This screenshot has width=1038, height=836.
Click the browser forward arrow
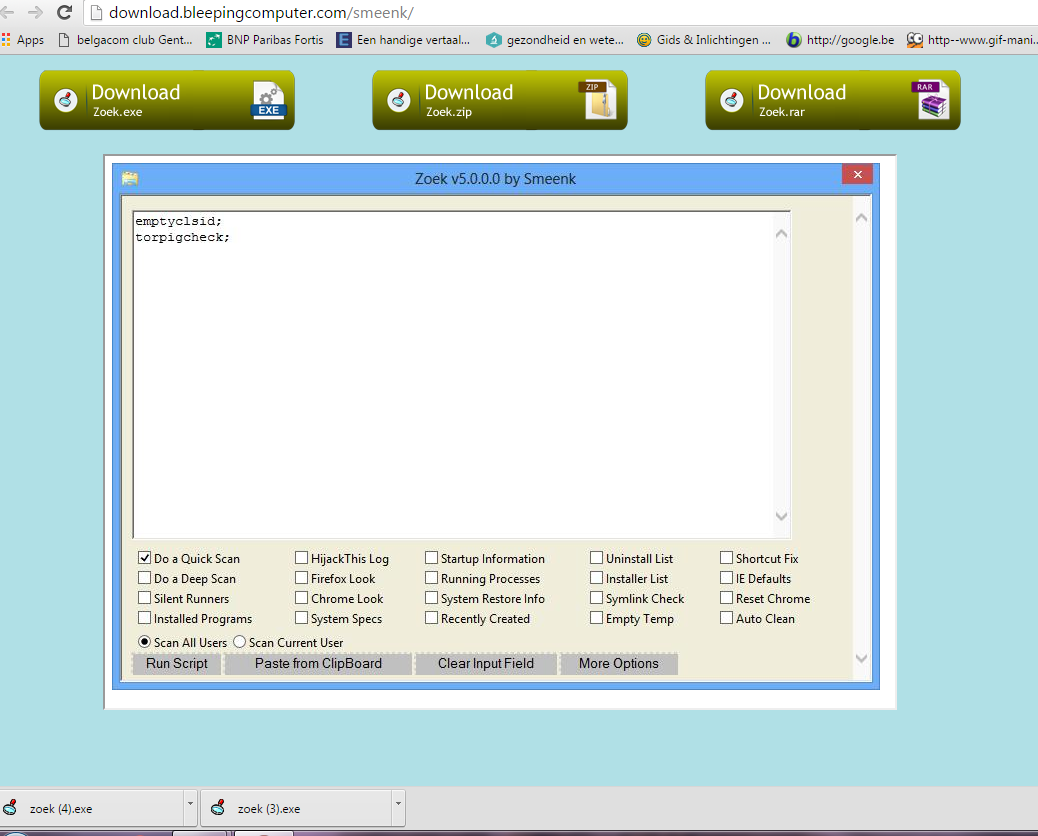(35, 12)
